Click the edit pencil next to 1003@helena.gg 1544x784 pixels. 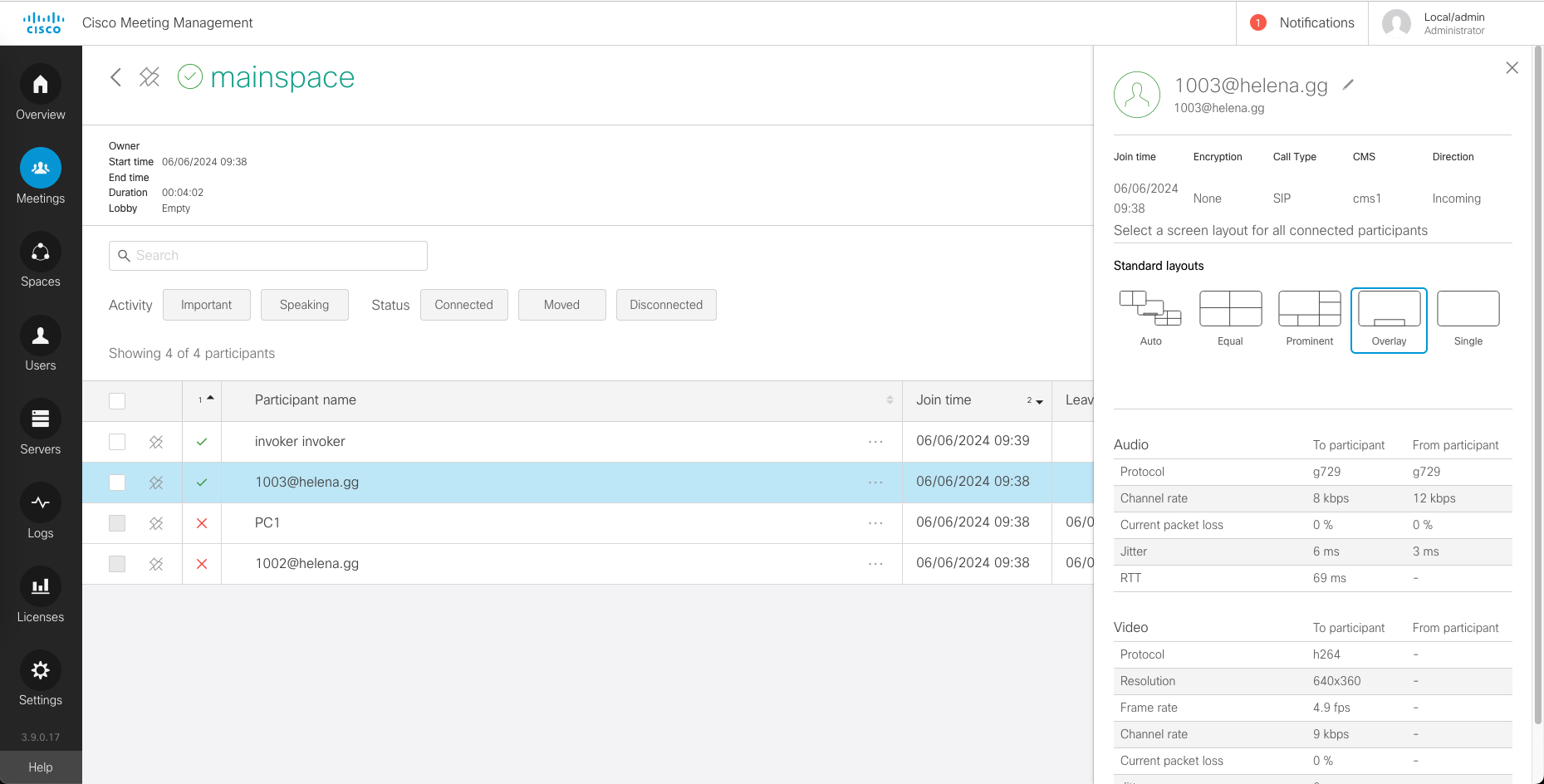(1348, 85)
